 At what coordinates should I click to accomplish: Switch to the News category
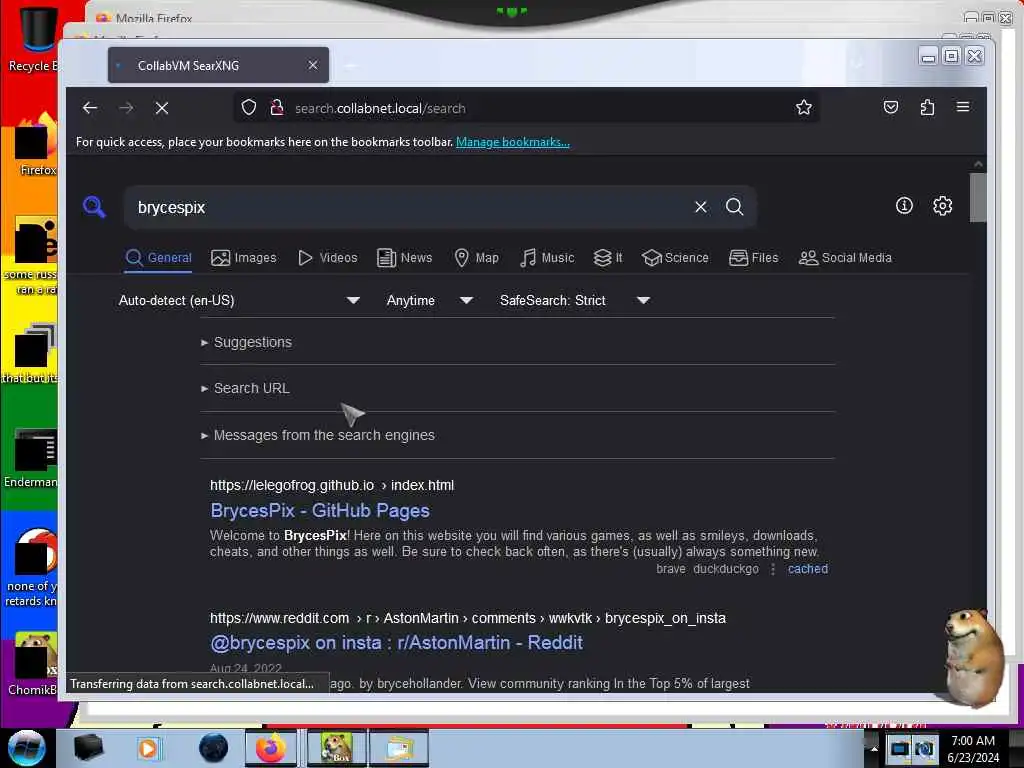404,258
